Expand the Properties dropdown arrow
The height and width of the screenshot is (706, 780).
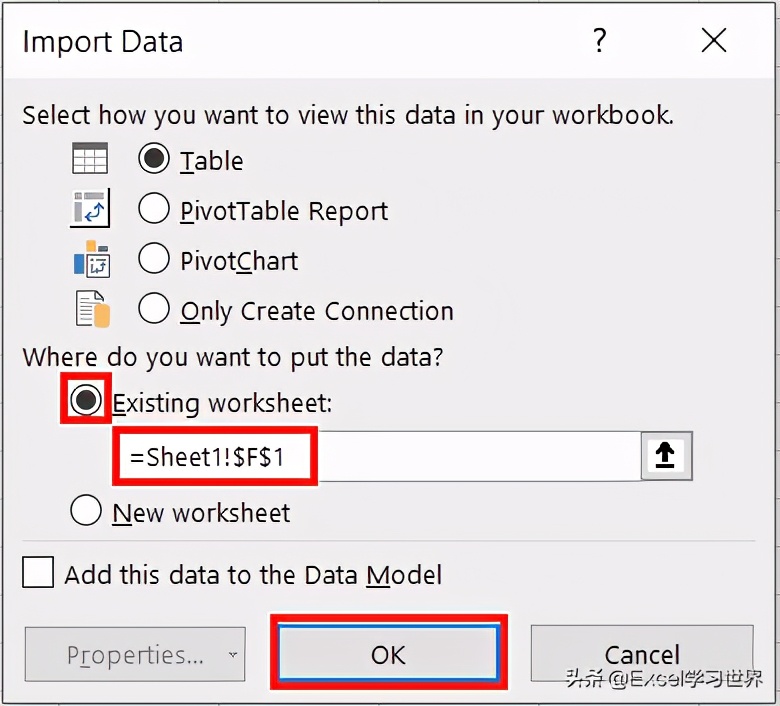[232, 655]
